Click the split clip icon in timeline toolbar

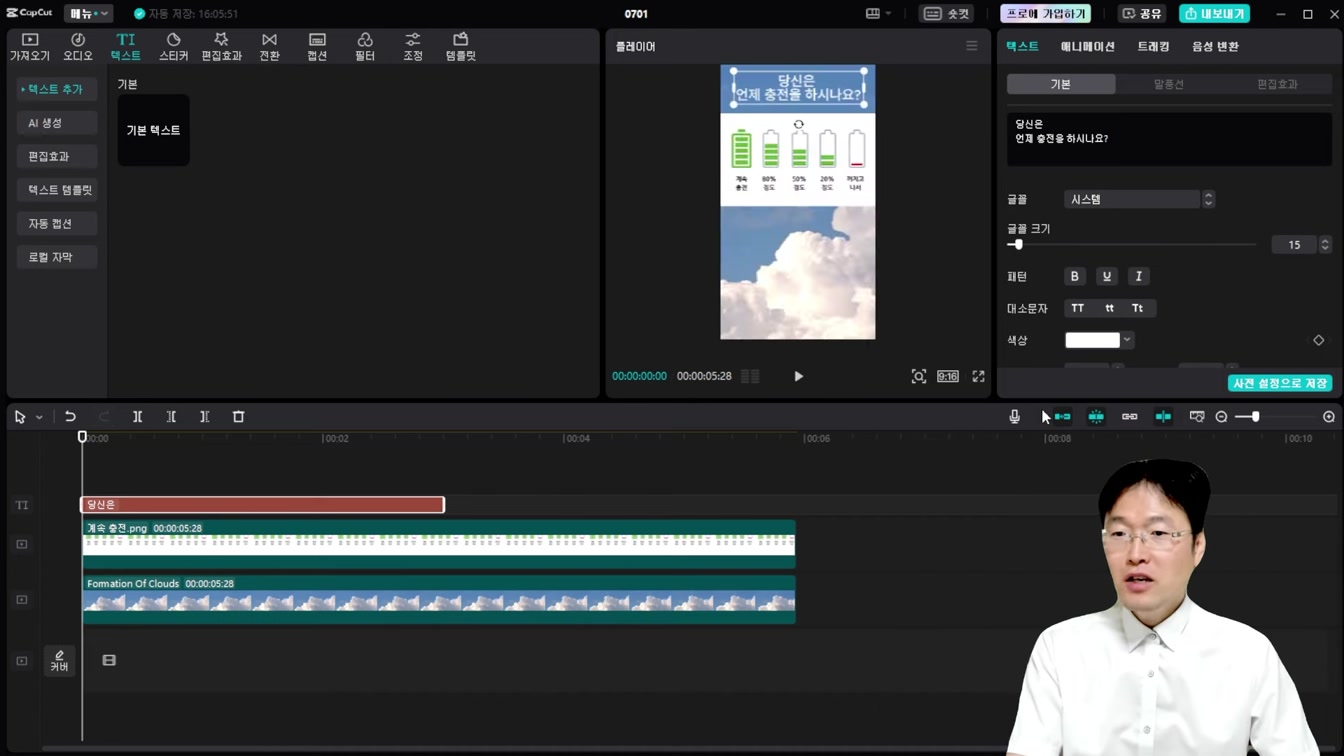(138, 417)
